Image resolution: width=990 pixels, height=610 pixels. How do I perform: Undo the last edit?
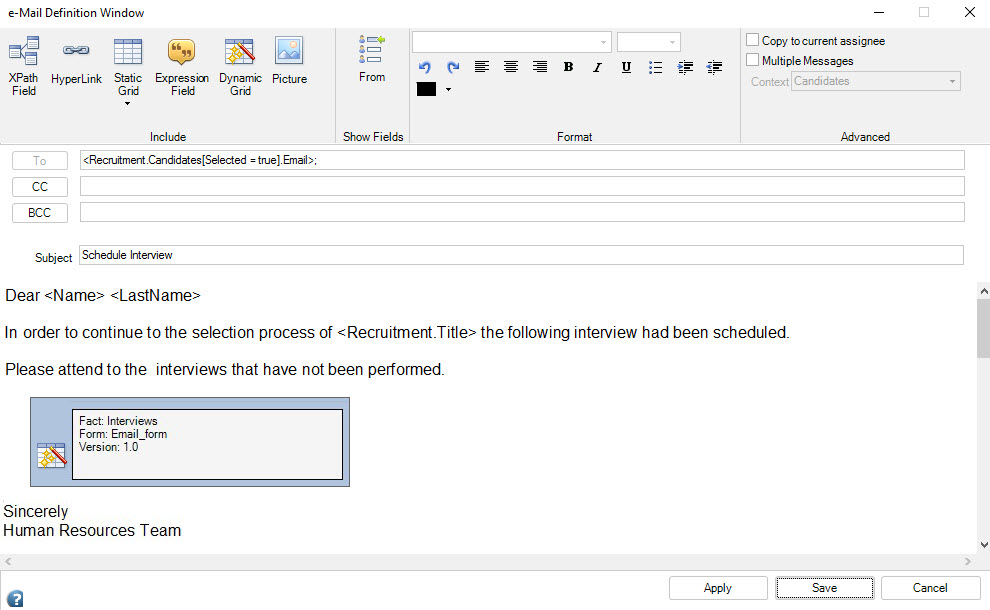[x=424, y=67]
